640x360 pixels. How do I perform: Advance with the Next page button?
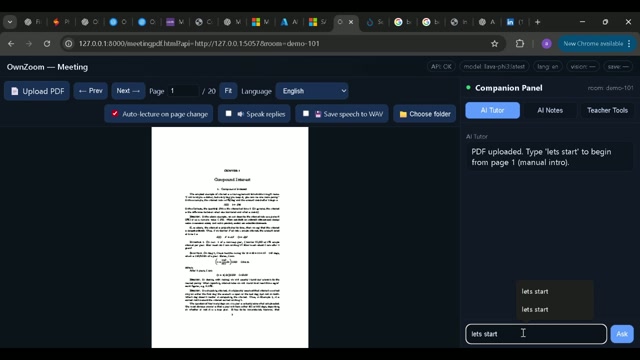tap(128, 91)
